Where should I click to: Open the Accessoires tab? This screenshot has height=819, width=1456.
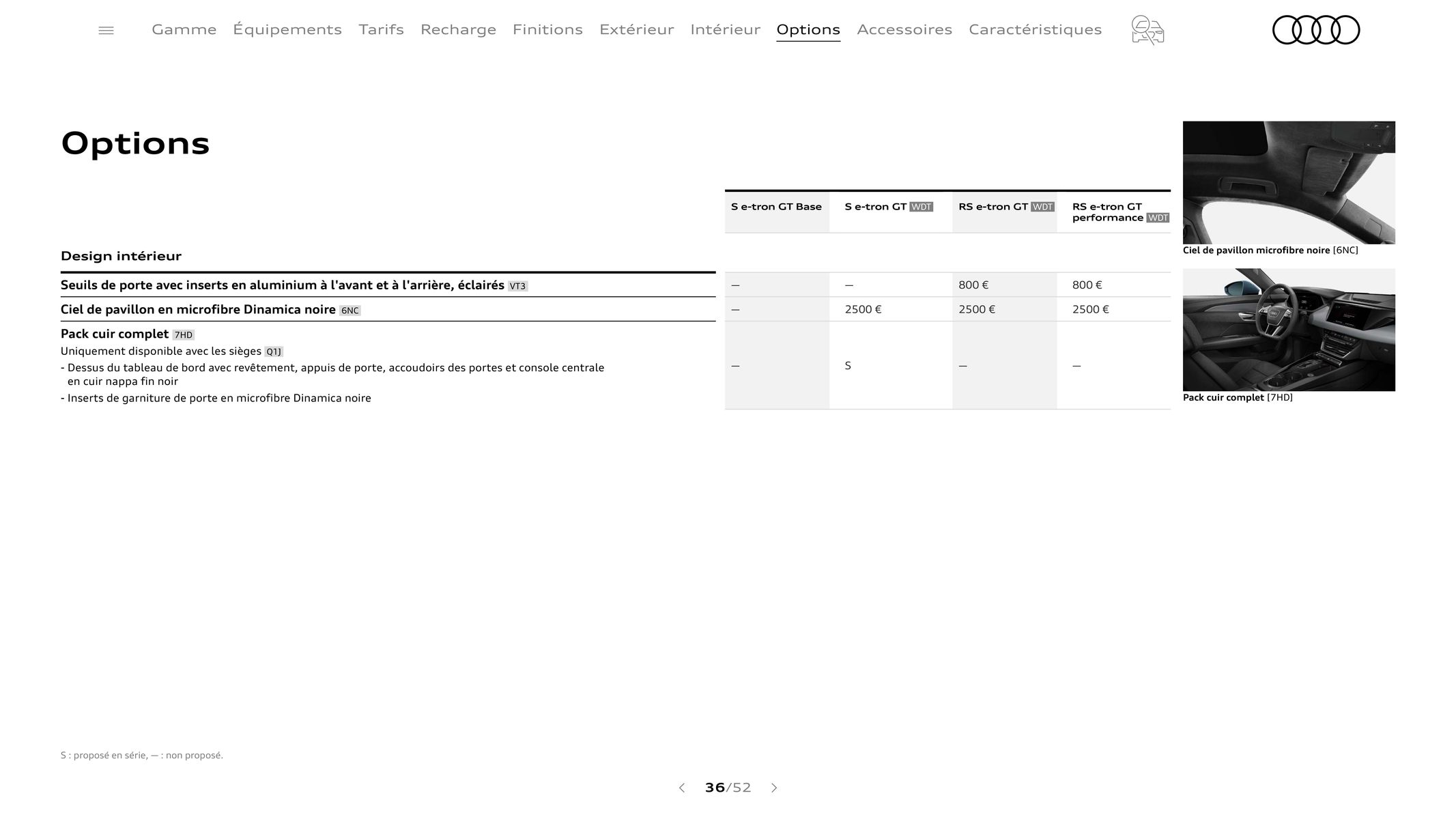coord(904,29)
